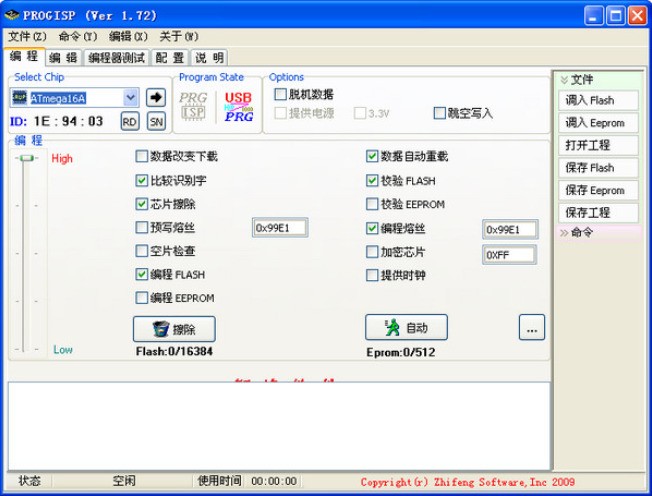The image size is (652, 496).
Task: Click the '空闲' status text
Action: (x=124, y=481)
